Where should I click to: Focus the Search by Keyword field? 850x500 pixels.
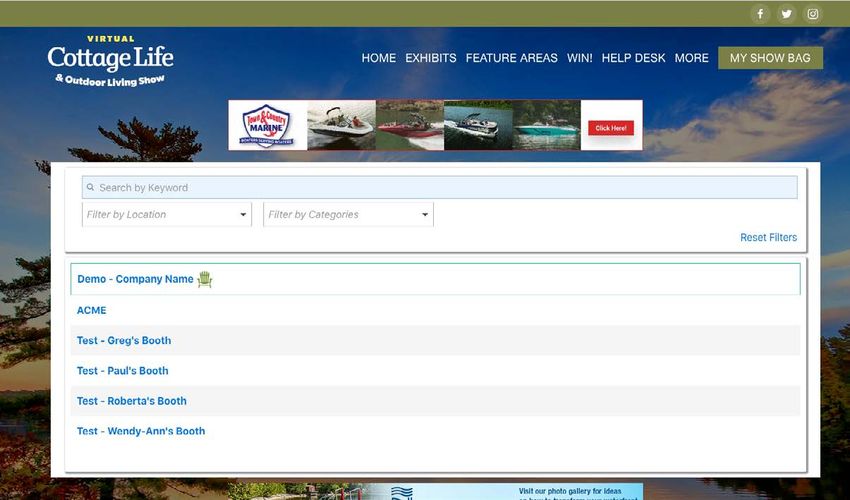coord(440,187)
